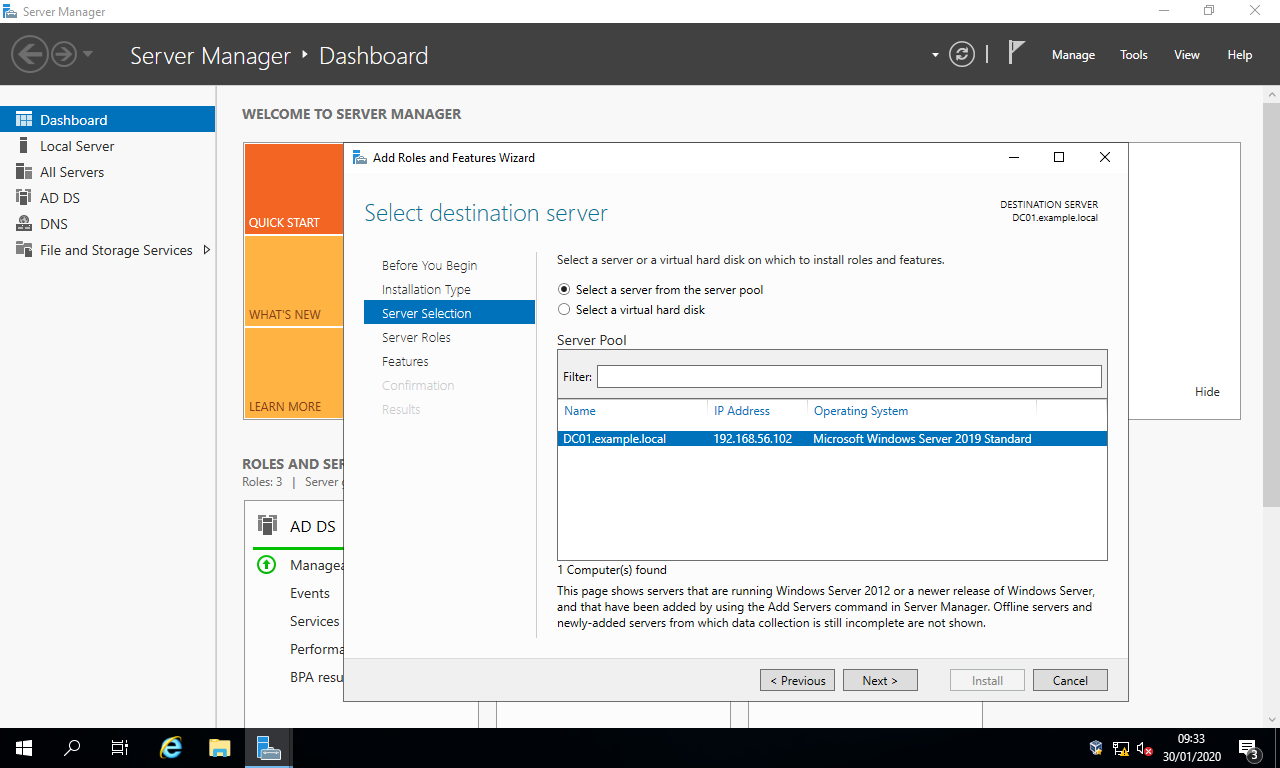This screenshot has width=1280, height=768.
Task: Choose 'Select a virtual hard disk'
Action: [x=564, y=309]
